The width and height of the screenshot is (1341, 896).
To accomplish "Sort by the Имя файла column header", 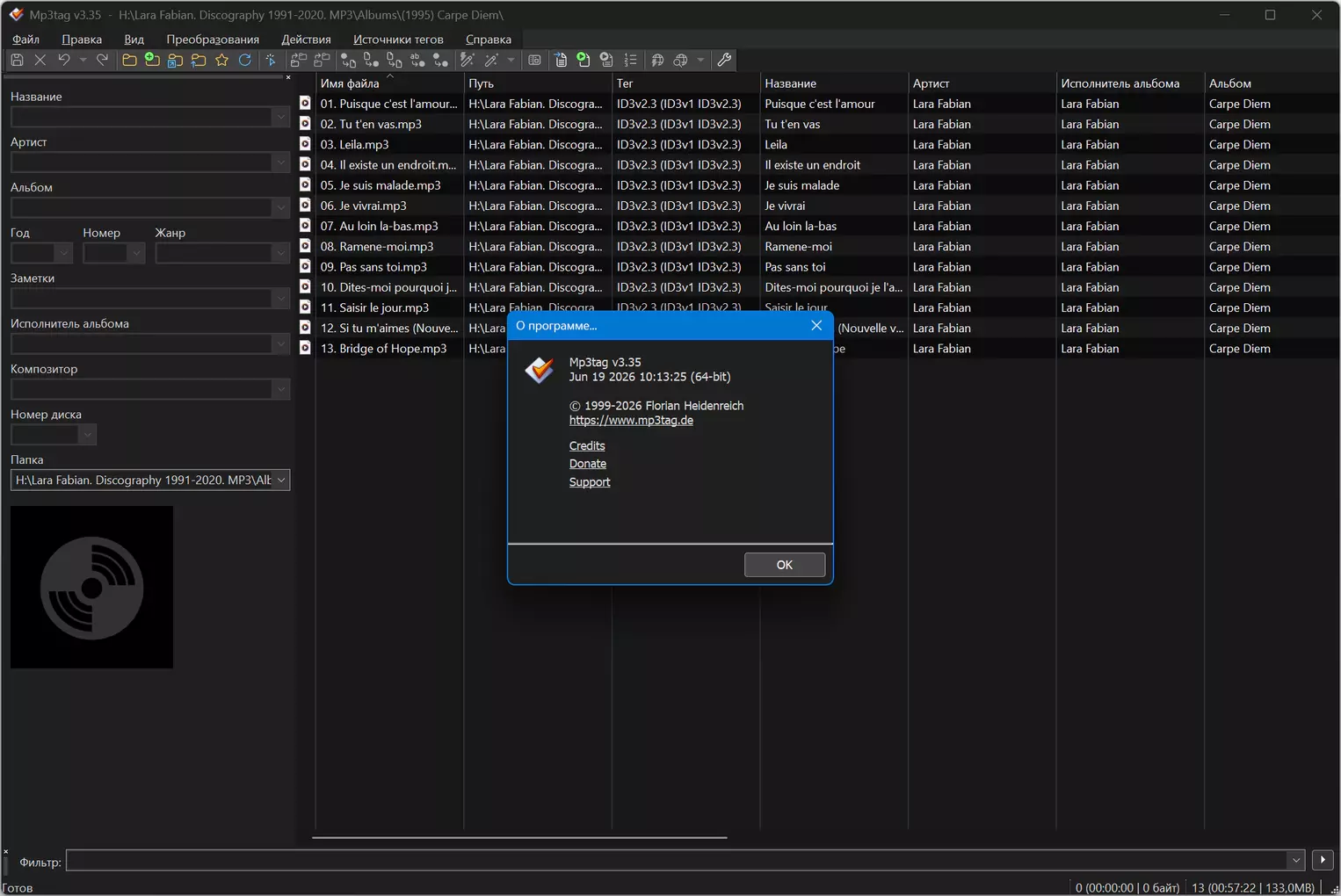I will pyautogui.click(x=389, y=83).
